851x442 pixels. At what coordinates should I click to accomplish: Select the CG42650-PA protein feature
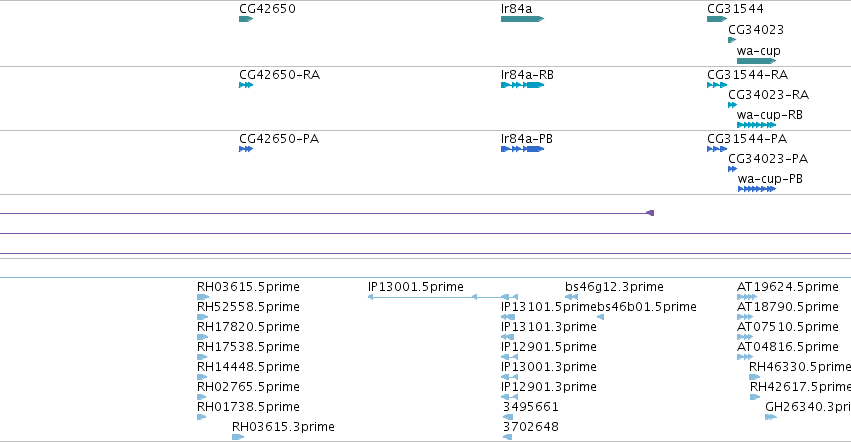pos(246,149)
